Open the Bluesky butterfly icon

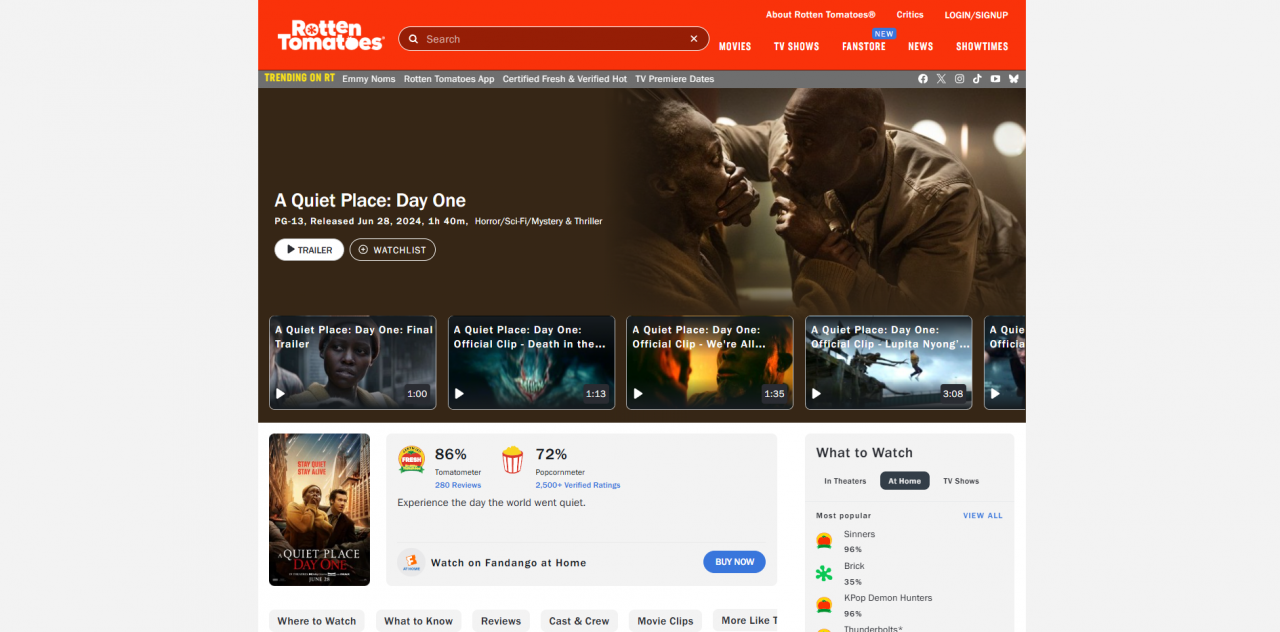[1013, 79]
